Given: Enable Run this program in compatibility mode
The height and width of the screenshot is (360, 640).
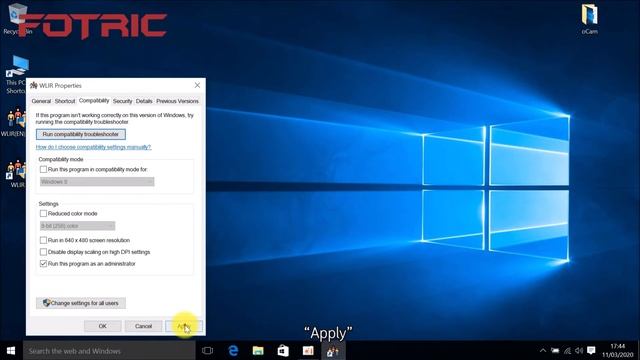Looking at the screenshot, I should point(43,169).
